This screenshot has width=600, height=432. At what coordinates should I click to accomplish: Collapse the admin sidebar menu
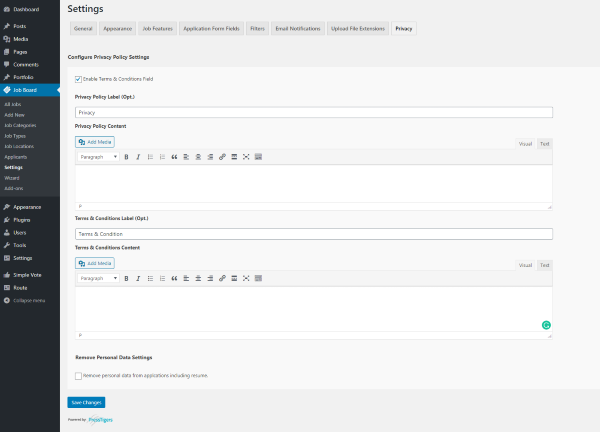click(28, 298)
